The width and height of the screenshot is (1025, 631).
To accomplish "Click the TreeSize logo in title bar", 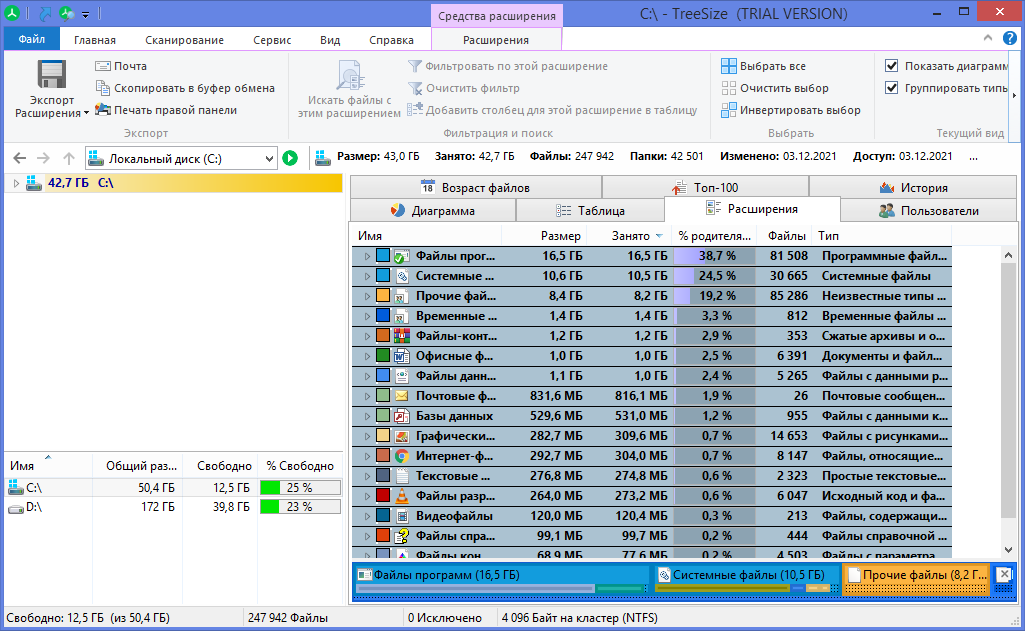I will 12,12.
